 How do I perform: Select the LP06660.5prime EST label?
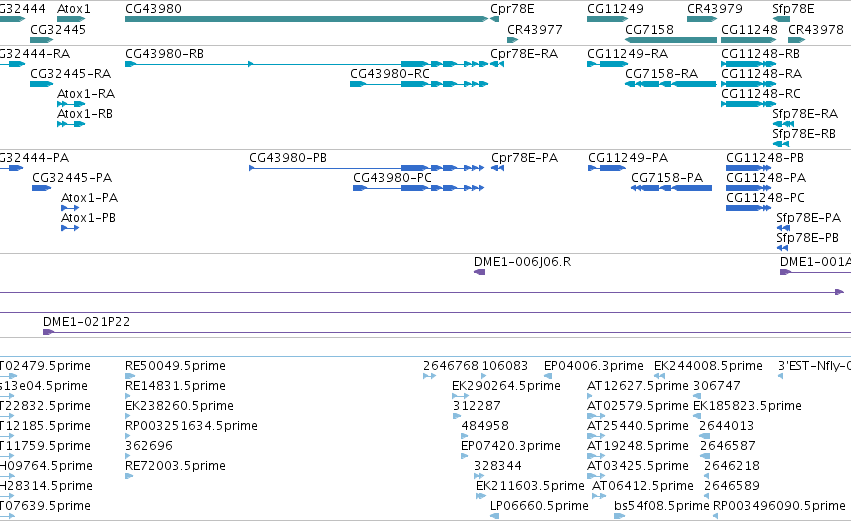[x=539, y=506]
